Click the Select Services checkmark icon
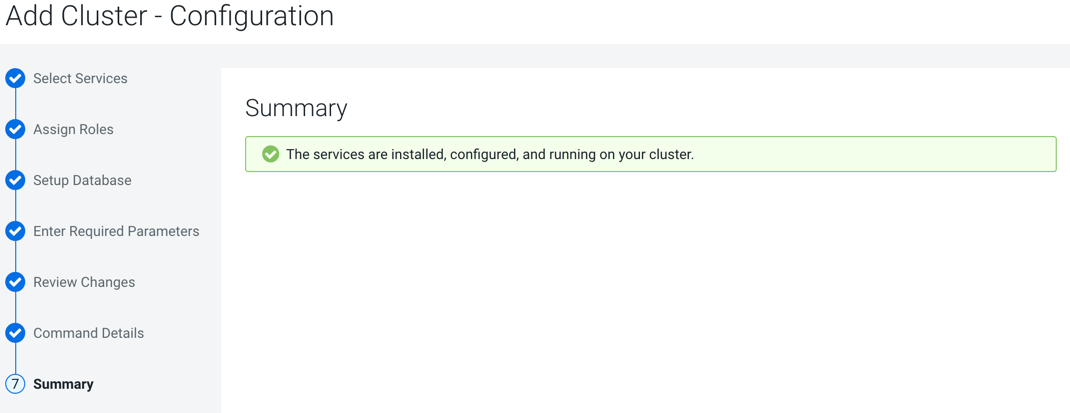 pyautogui.click(x=15, y=78)
